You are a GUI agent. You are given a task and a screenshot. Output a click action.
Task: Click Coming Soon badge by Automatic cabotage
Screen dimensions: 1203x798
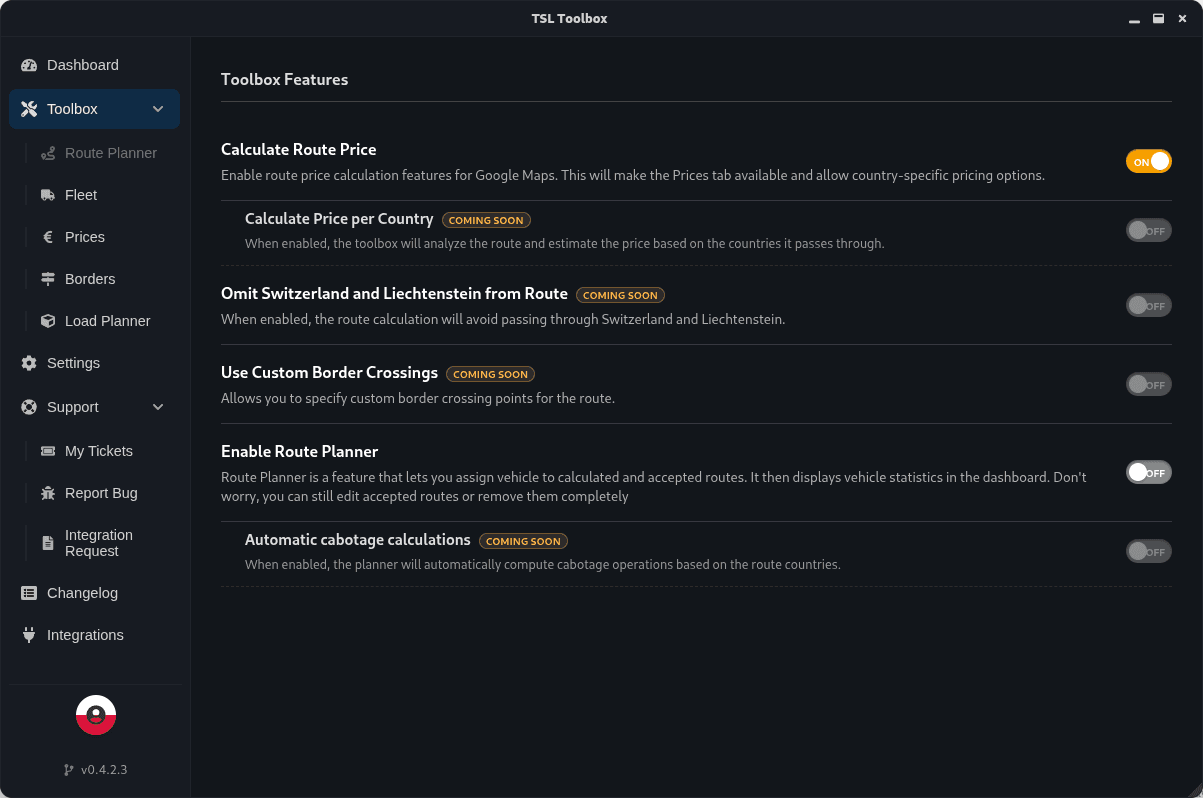523,541
